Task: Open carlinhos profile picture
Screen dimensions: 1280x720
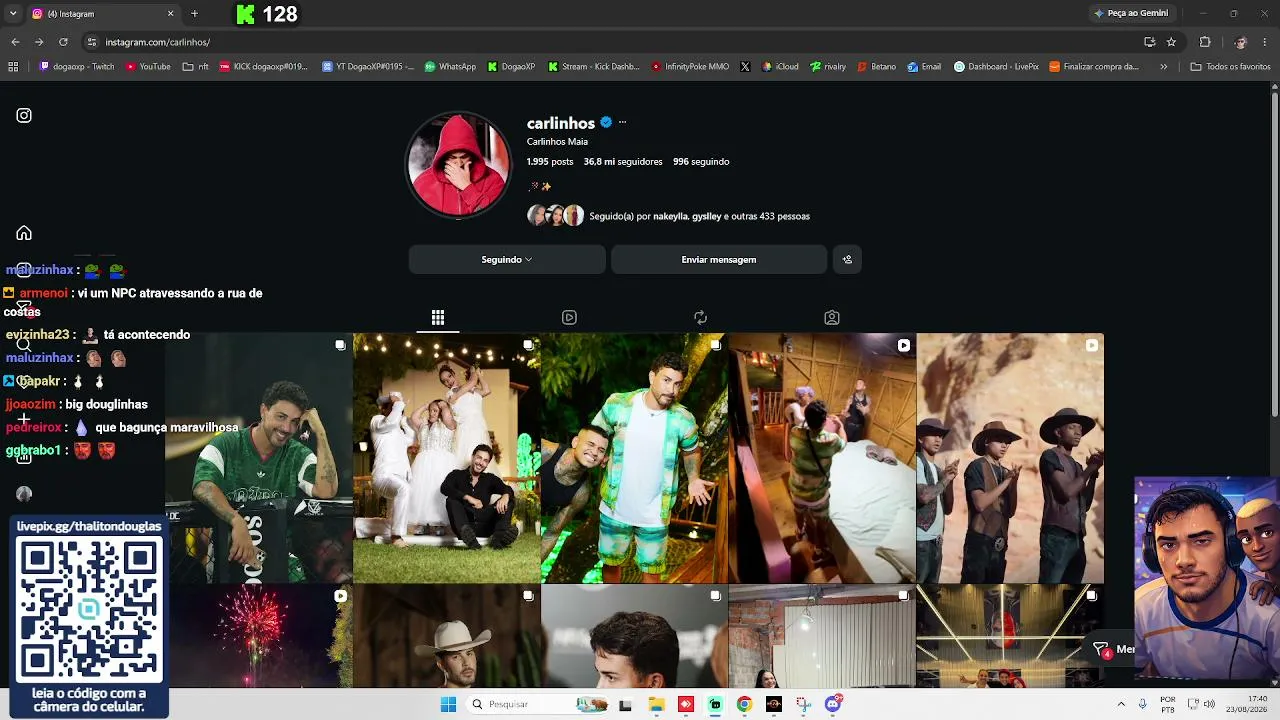Action: coord(458,165)
